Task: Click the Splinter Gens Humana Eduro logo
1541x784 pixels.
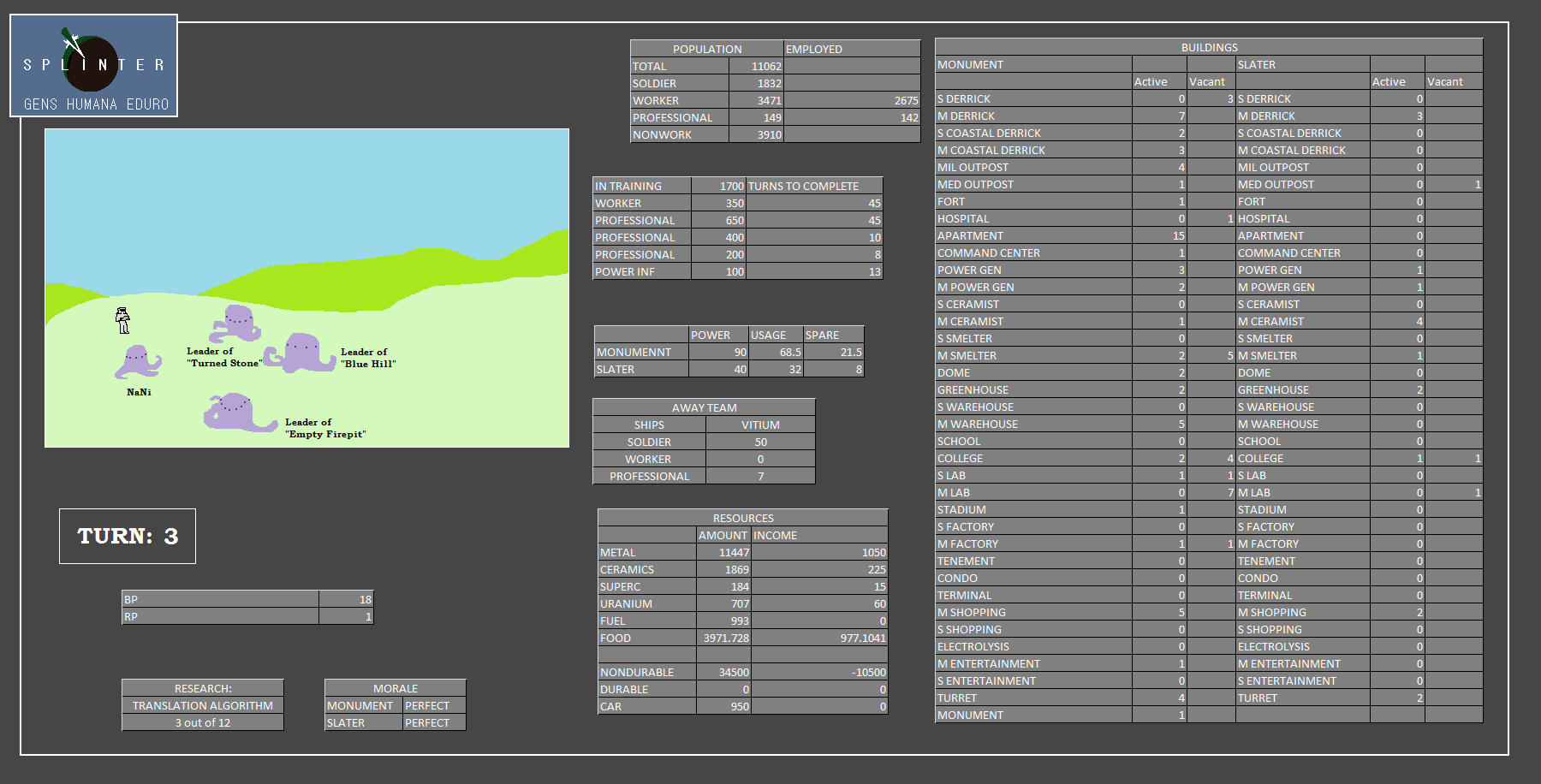Action: pos(93,66)
